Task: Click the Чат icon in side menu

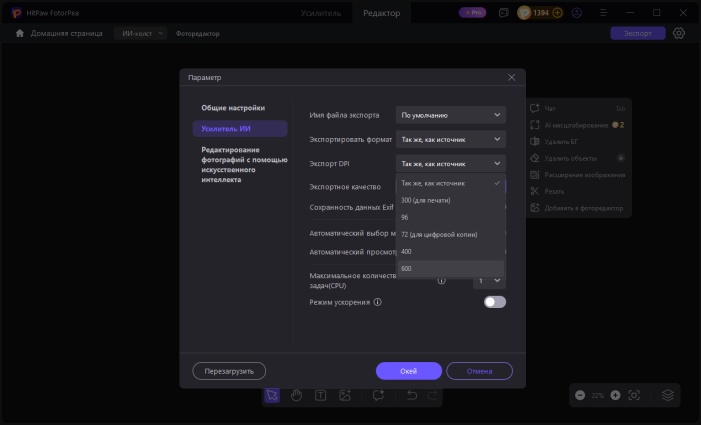Action: pos(535,108)
